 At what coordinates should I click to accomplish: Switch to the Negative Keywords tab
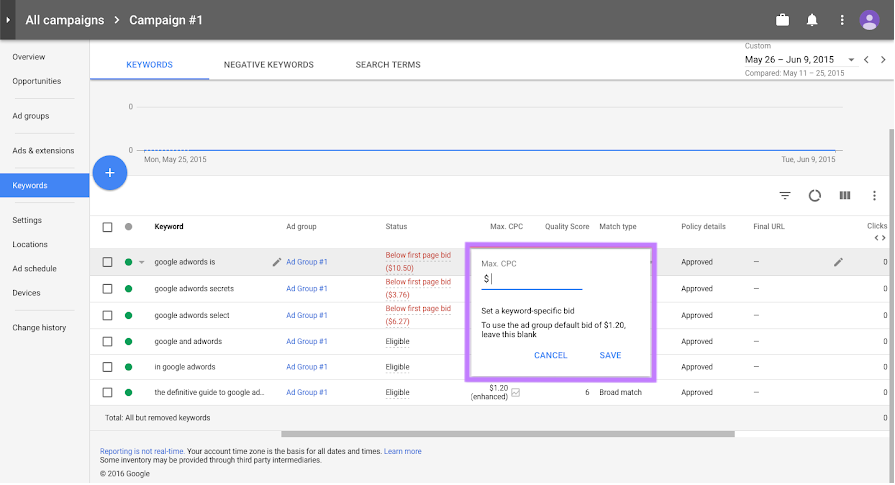(268, 65)
